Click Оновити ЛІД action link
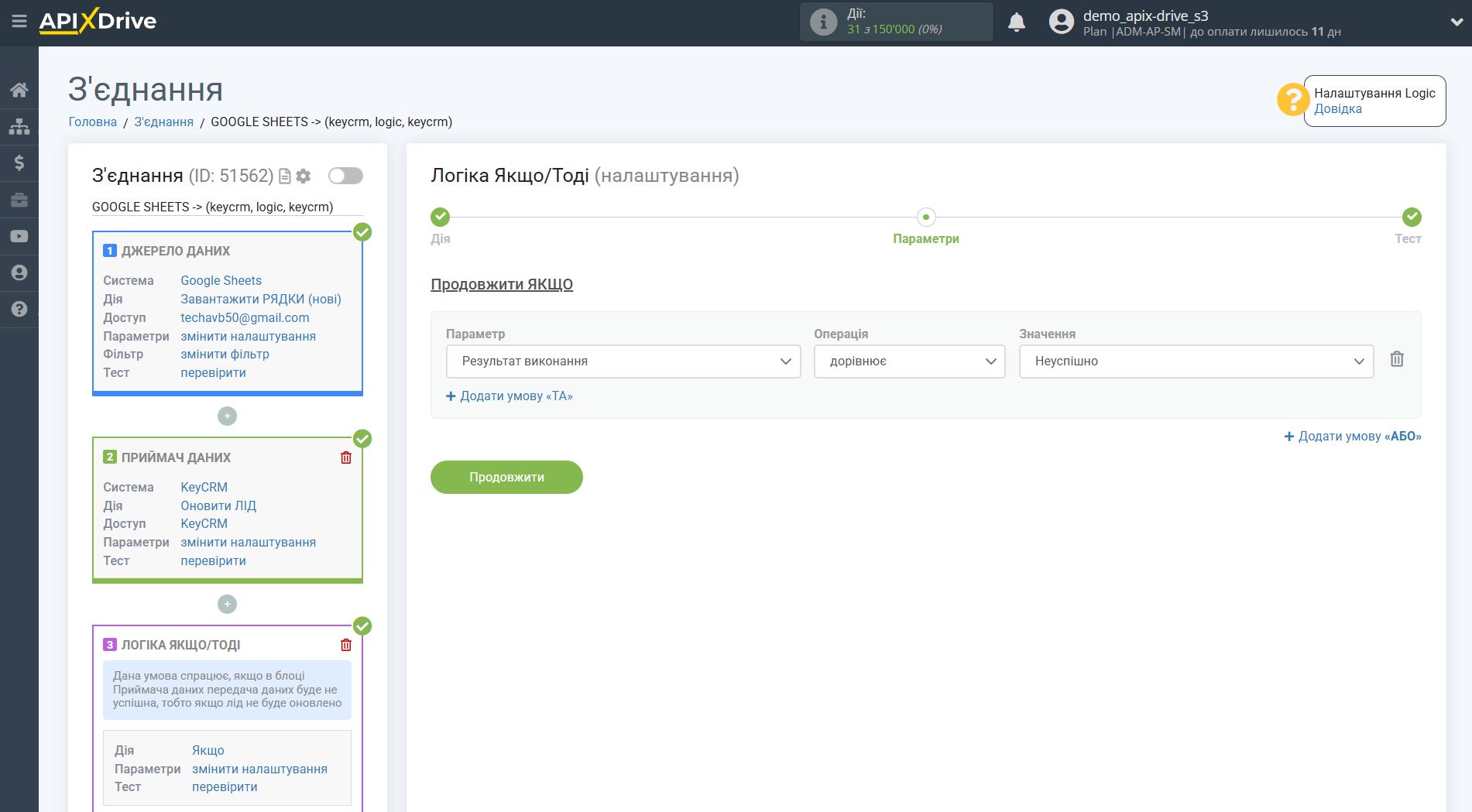The image size is (1472, 812). click(x=218, y=506)
